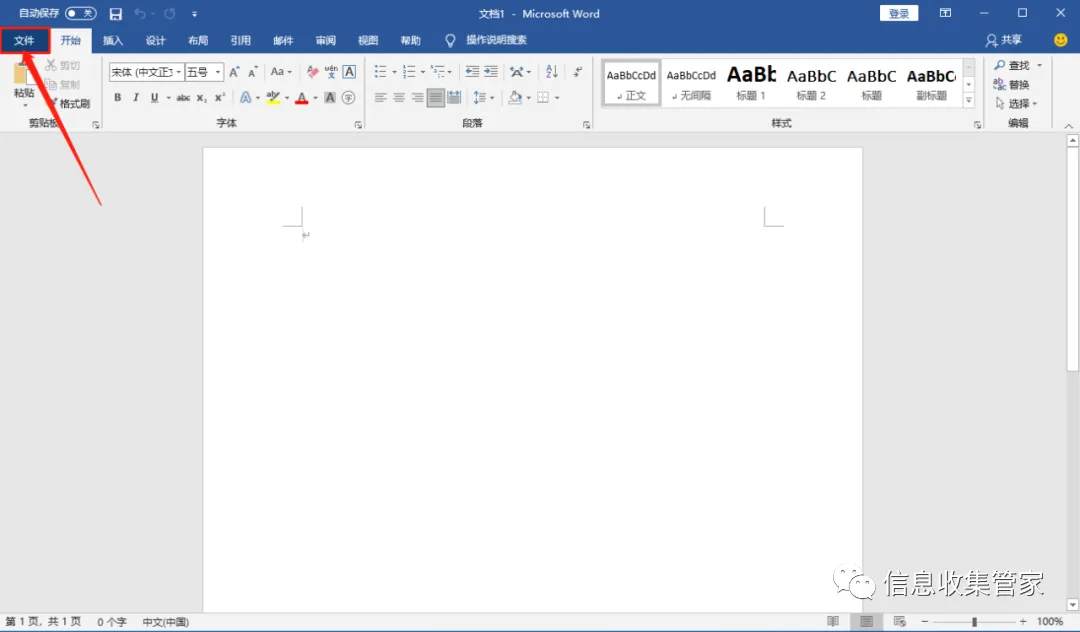Expand the styles gallery More arrow

point(968,100)
